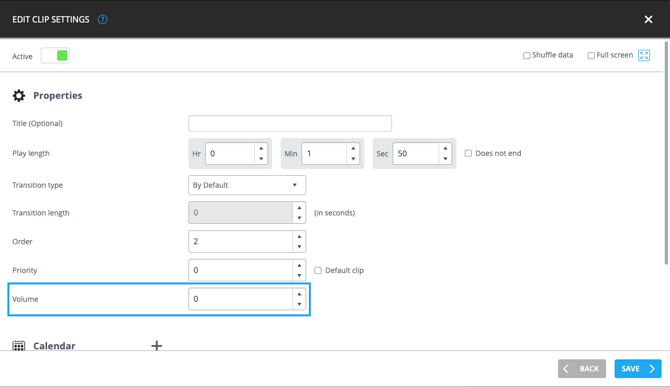Viewport: 670px width, 387px height.
Task: Click the SAVE button
Action: point(638,369)
